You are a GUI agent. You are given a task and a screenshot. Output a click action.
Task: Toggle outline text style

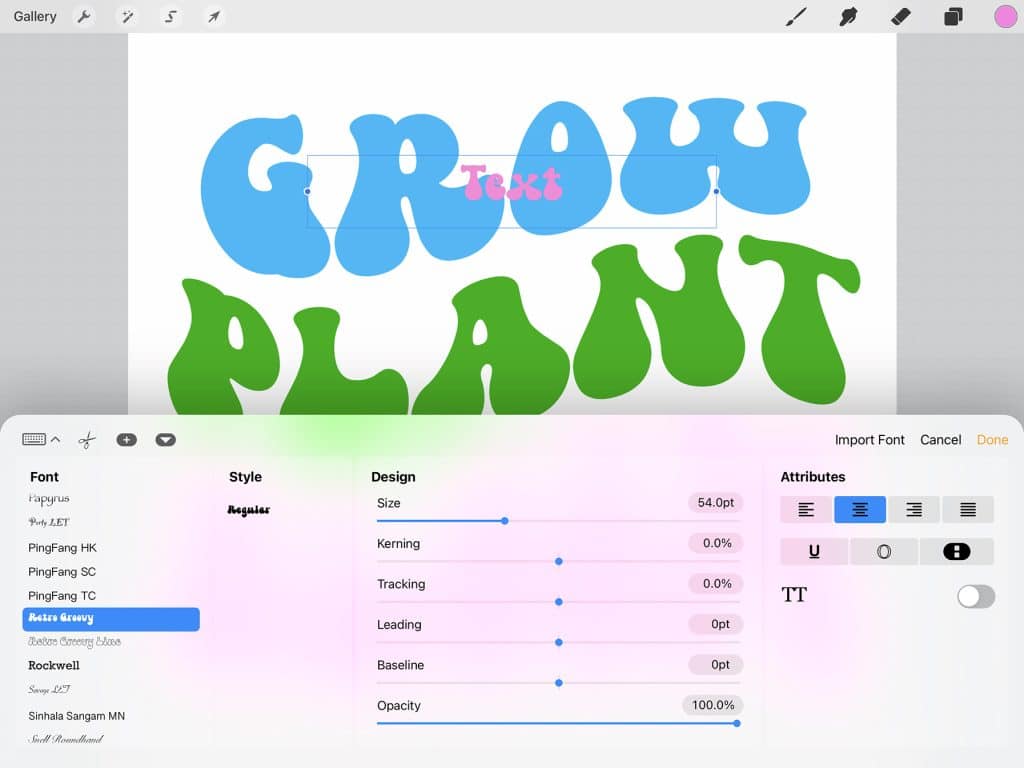pos(884,552)
